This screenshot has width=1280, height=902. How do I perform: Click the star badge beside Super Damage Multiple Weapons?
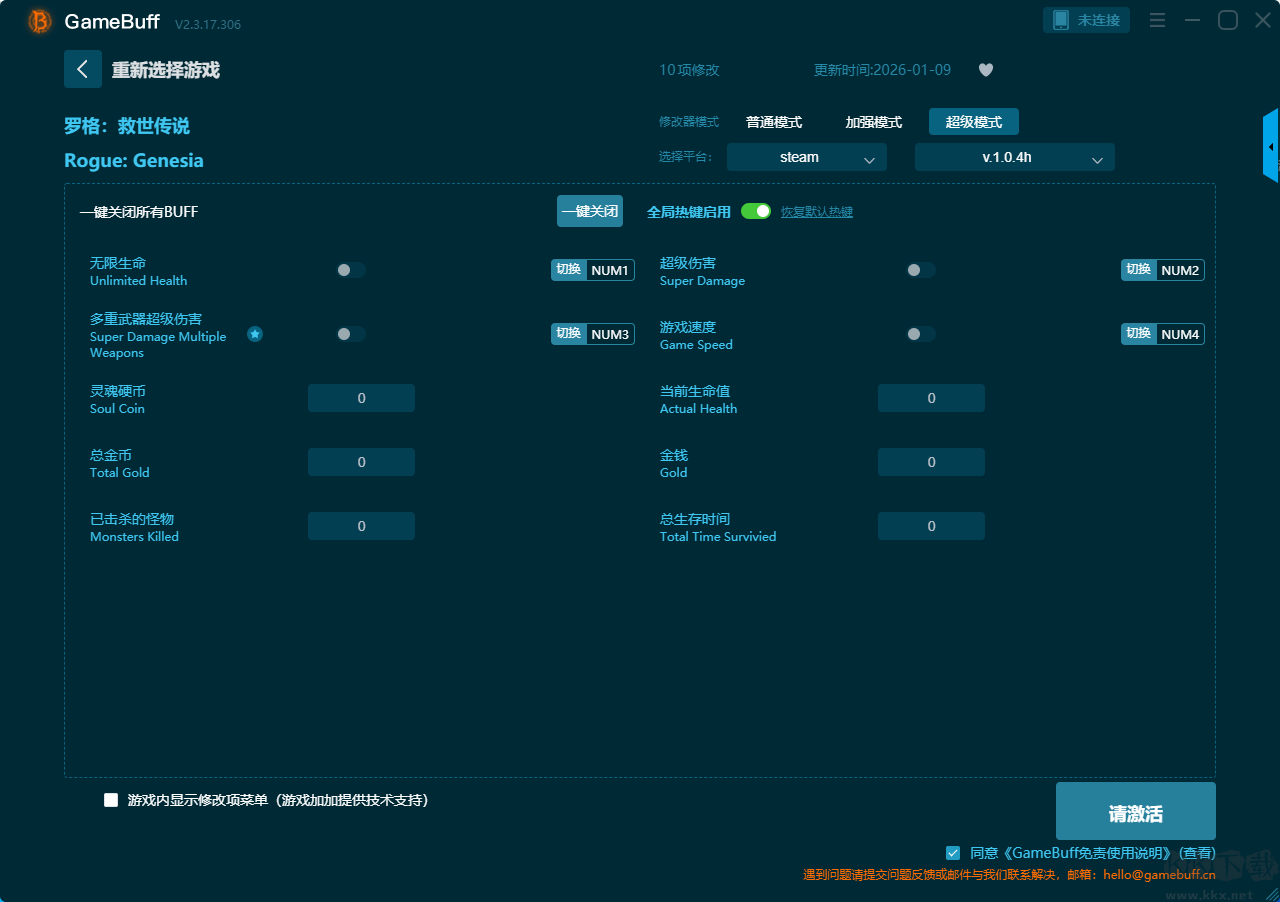pyautogui.click(x=255, y=334)
